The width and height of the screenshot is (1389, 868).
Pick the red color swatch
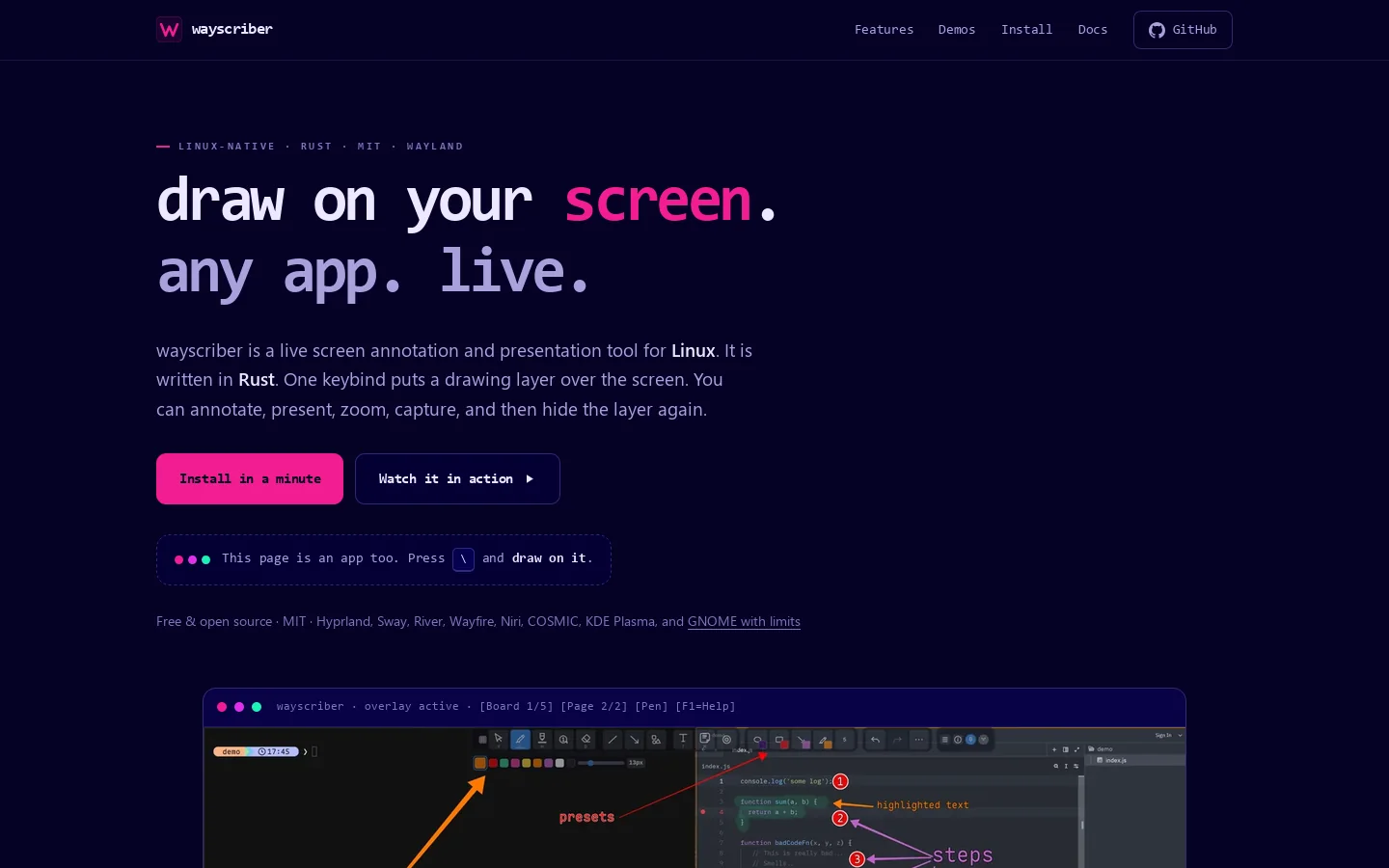[493, 763]
